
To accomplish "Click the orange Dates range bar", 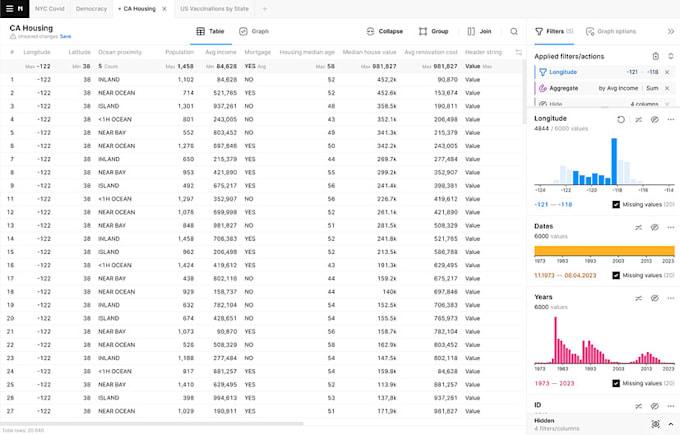I will (604, 251).
